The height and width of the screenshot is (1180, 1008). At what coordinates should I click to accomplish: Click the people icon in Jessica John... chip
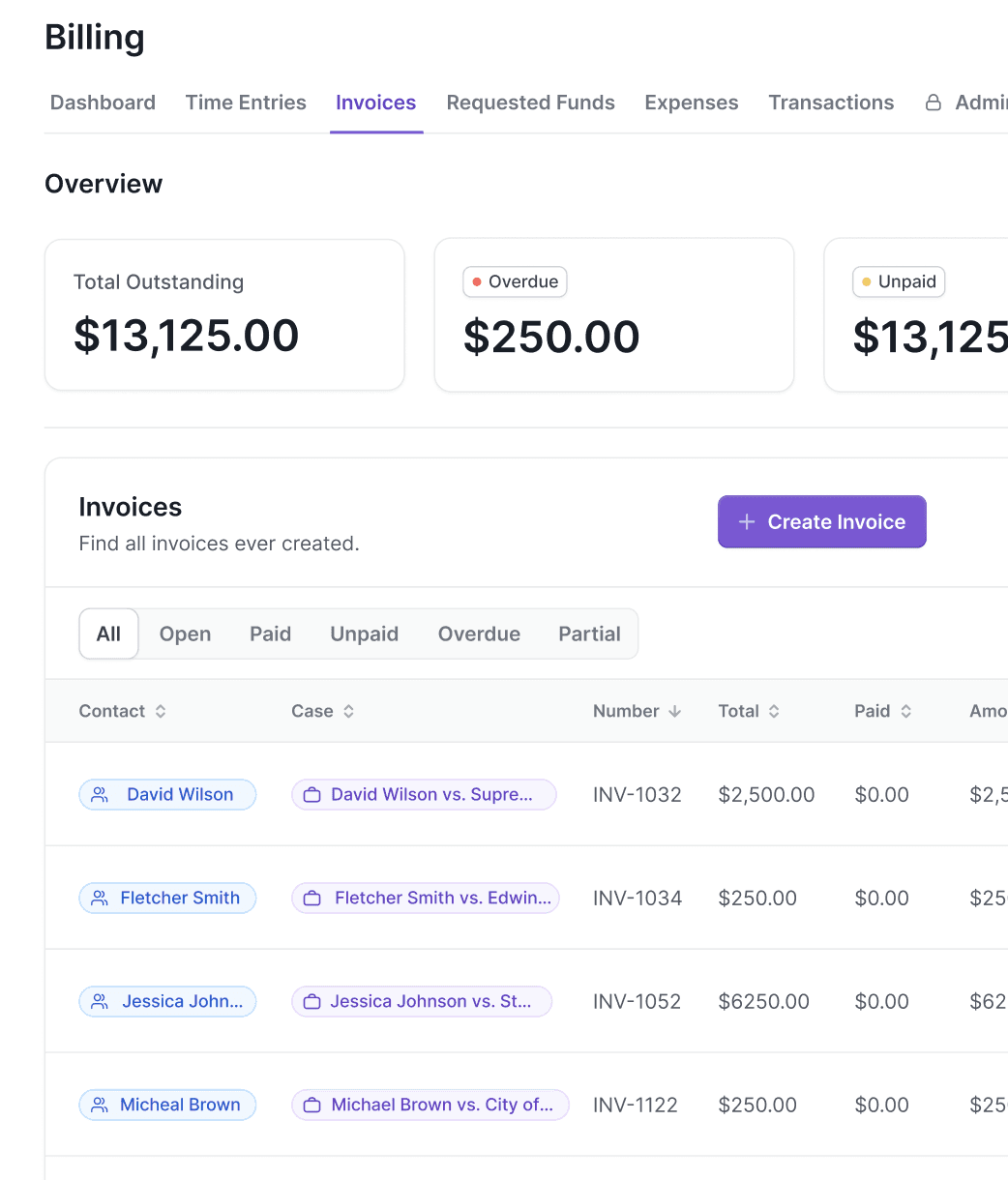pyautogui.click(x=100, y=1002)
